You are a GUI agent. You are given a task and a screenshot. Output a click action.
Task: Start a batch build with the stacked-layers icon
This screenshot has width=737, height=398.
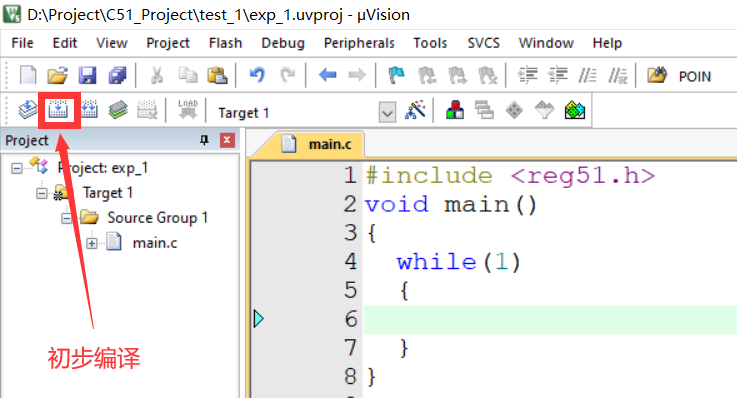point(118,110)
